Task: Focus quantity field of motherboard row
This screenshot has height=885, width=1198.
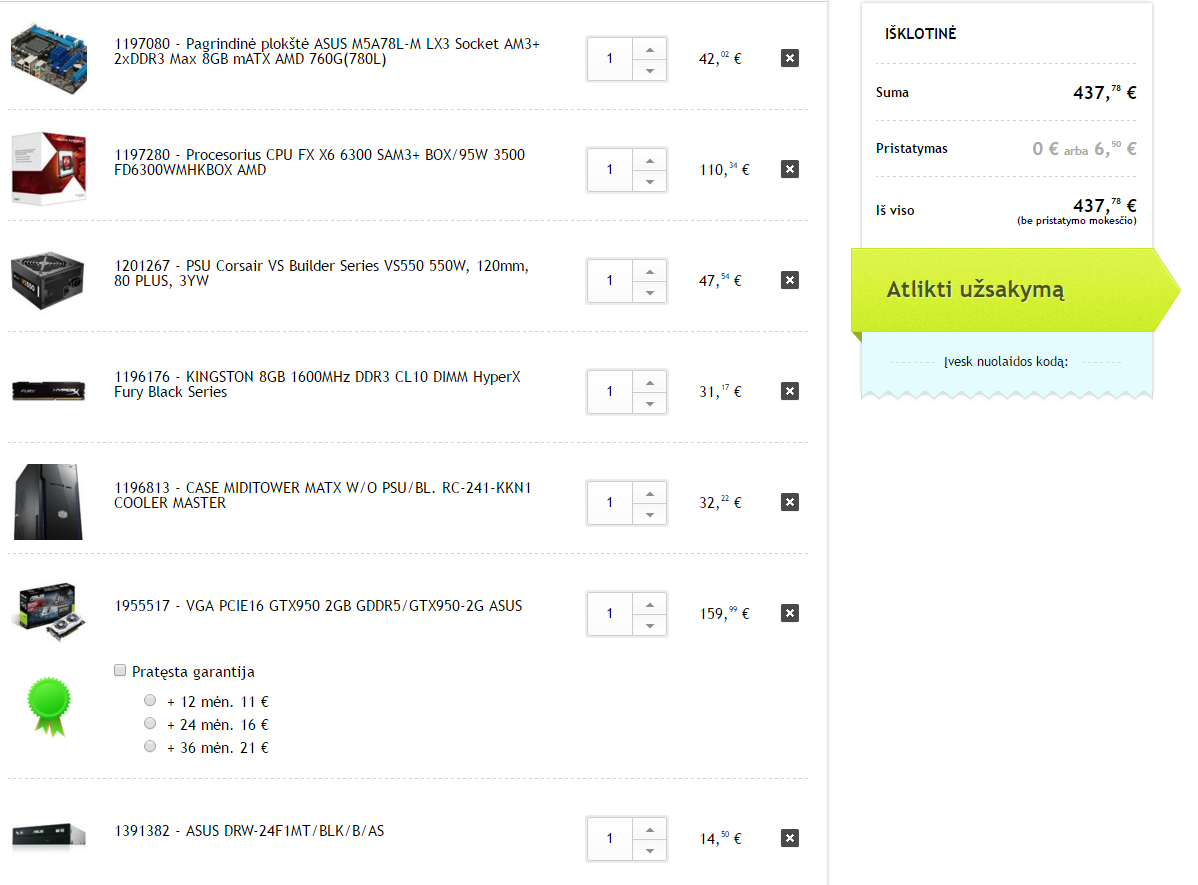Action: click(610, 59)
